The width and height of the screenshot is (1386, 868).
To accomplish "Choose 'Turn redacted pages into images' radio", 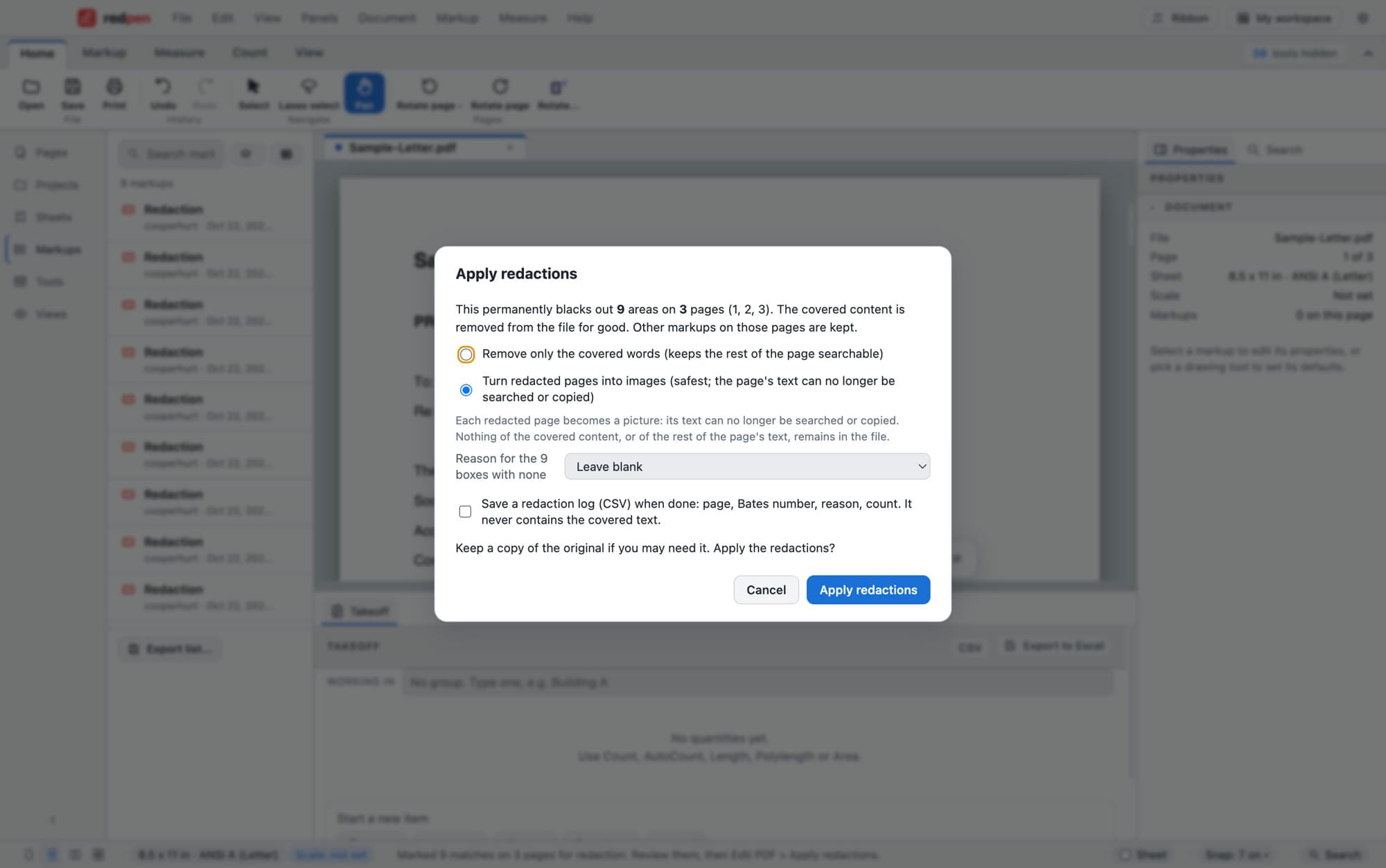I will (466, 390).
